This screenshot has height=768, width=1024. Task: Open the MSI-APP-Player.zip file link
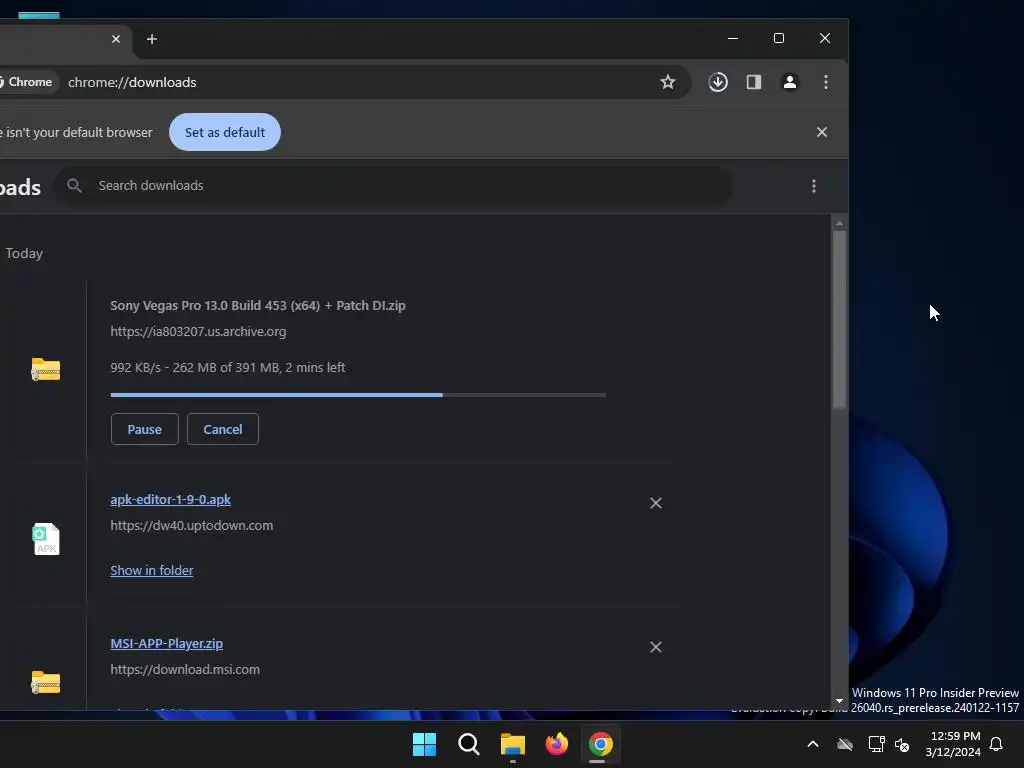click(167, 643)
